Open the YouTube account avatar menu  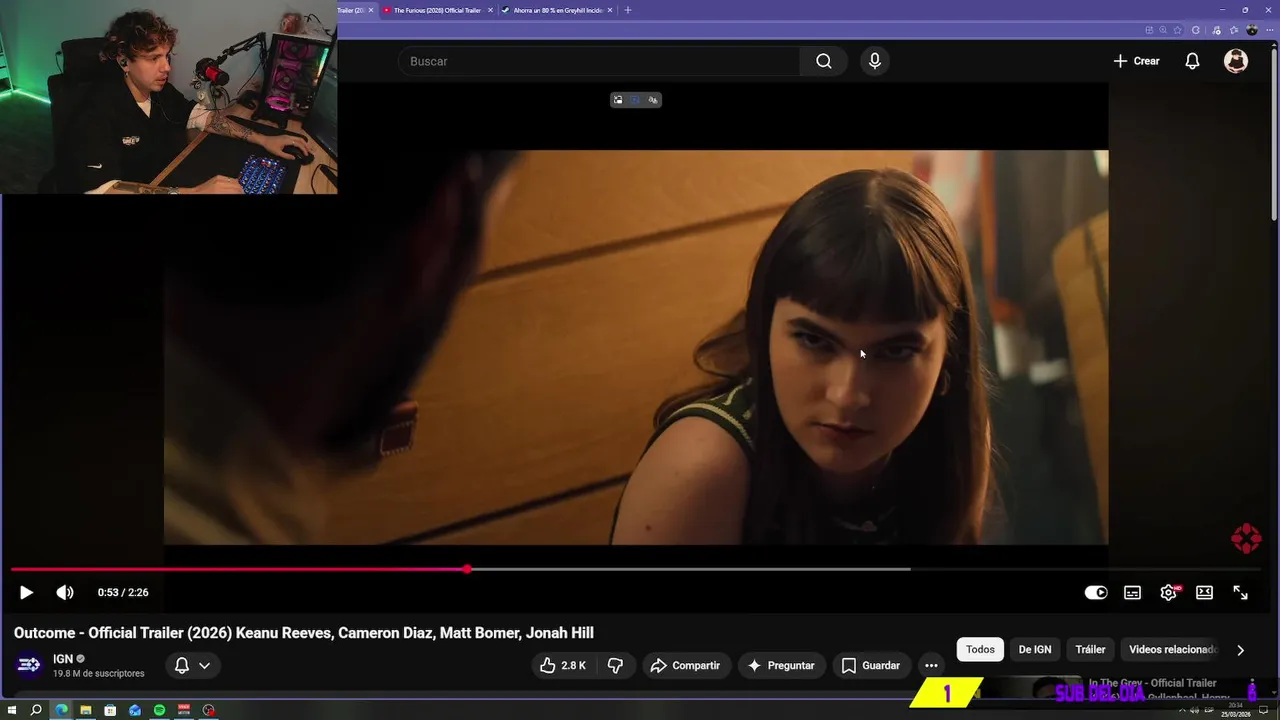point(1236,61)
